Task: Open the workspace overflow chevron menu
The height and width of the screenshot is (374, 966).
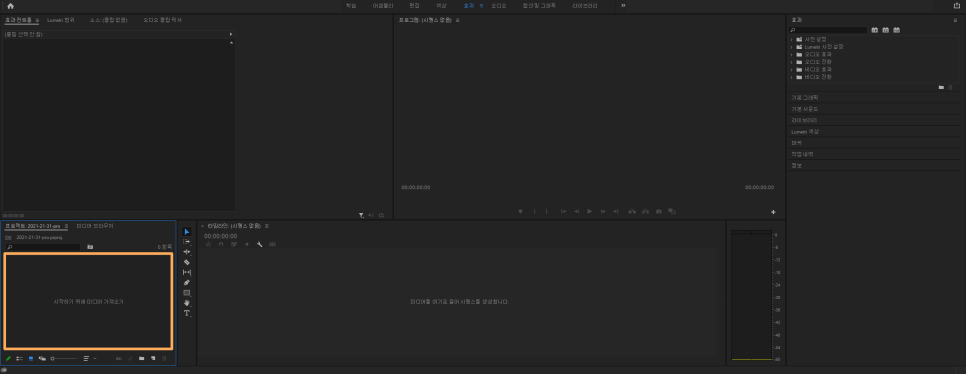Action: click(x=623, y=6)
